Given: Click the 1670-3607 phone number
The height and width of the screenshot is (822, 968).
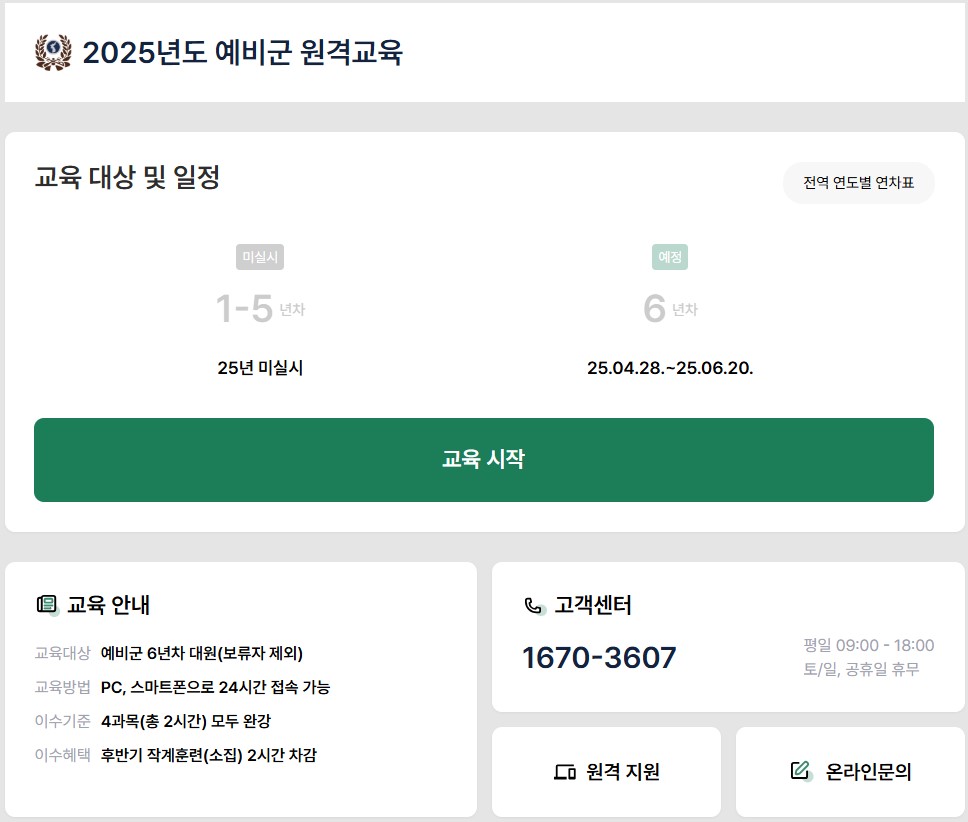Looking at the screenshot, I should [597, 657].
